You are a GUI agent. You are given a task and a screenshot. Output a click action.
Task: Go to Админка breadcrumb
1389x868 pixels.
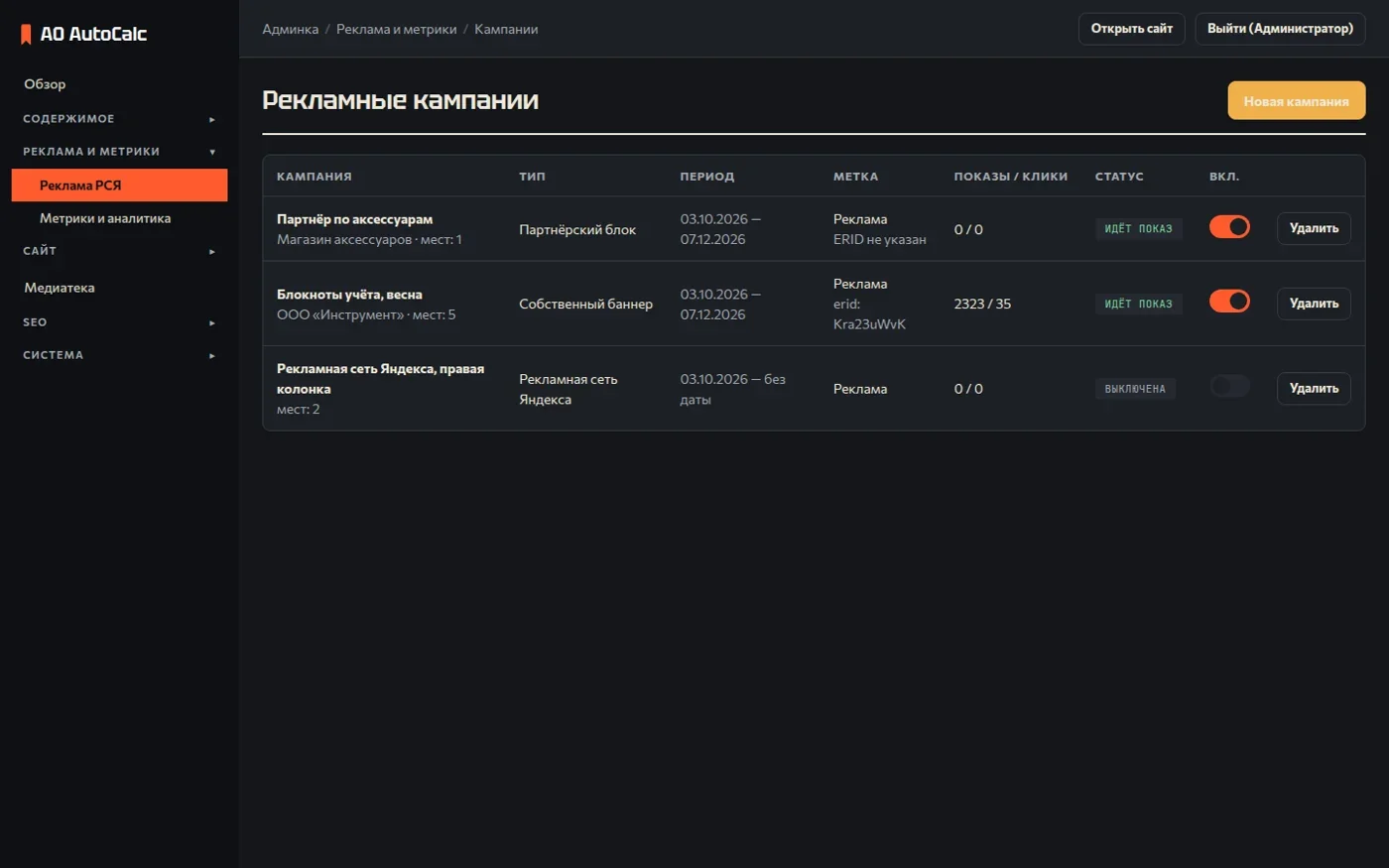pyautogui.click(x=291, y=30)
